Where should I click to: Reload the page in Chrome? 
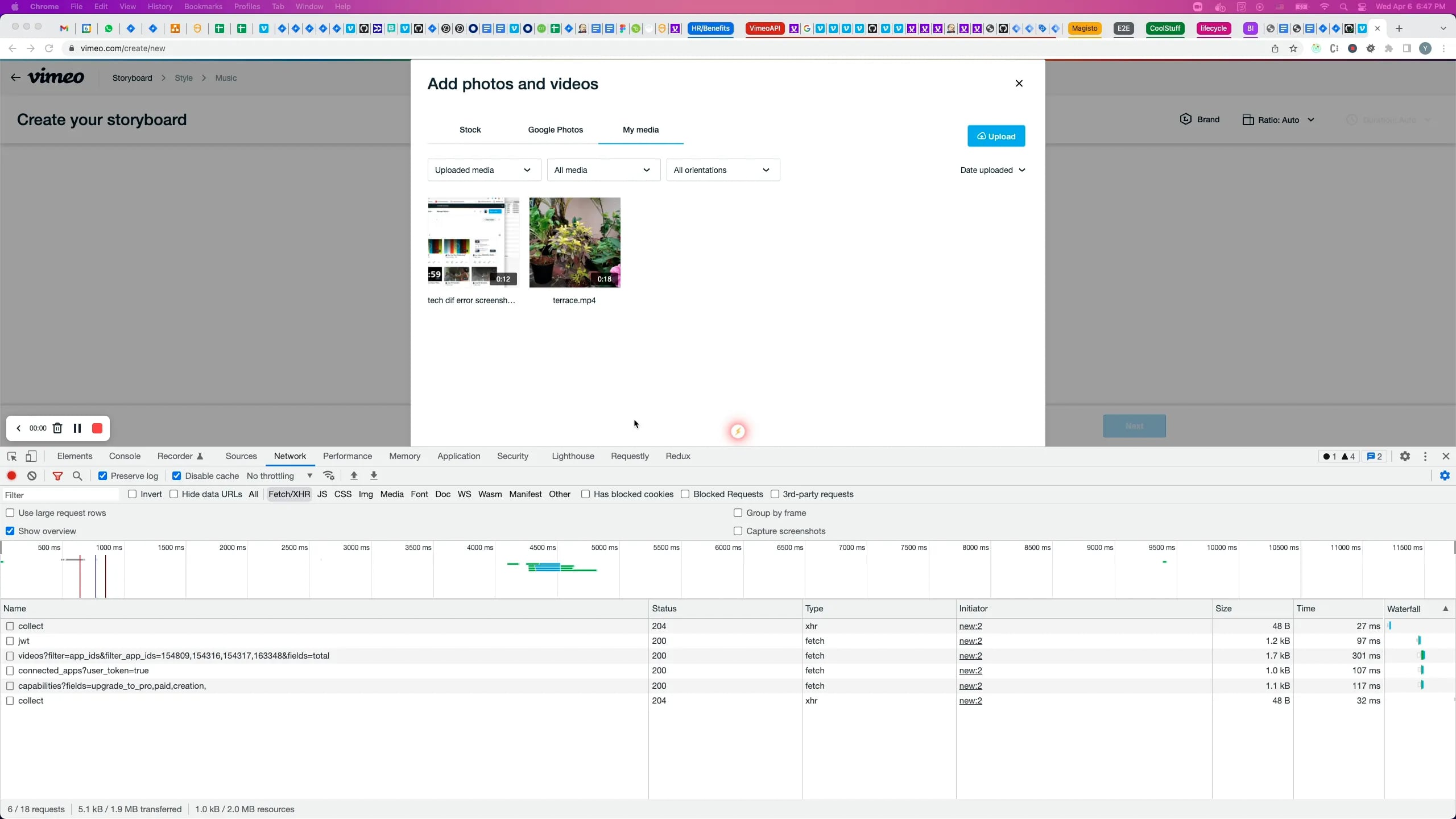49,48
